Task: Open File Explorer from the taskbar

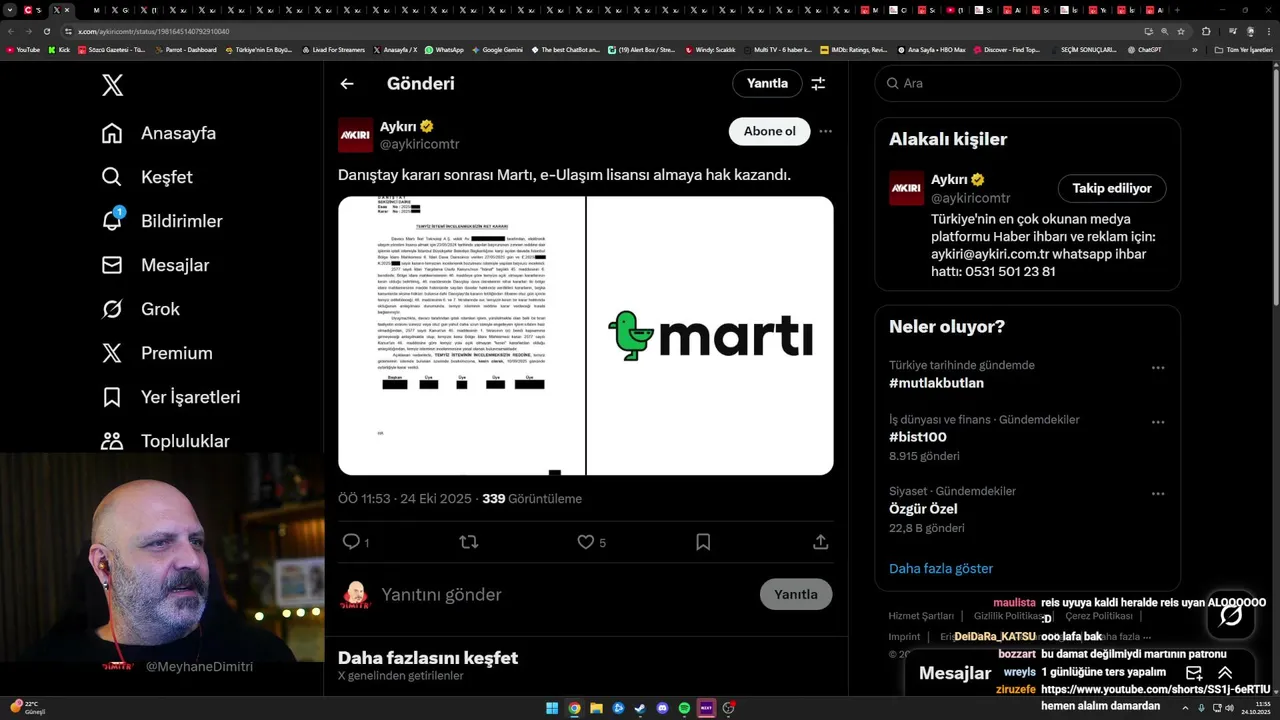Action: point(596,708)
